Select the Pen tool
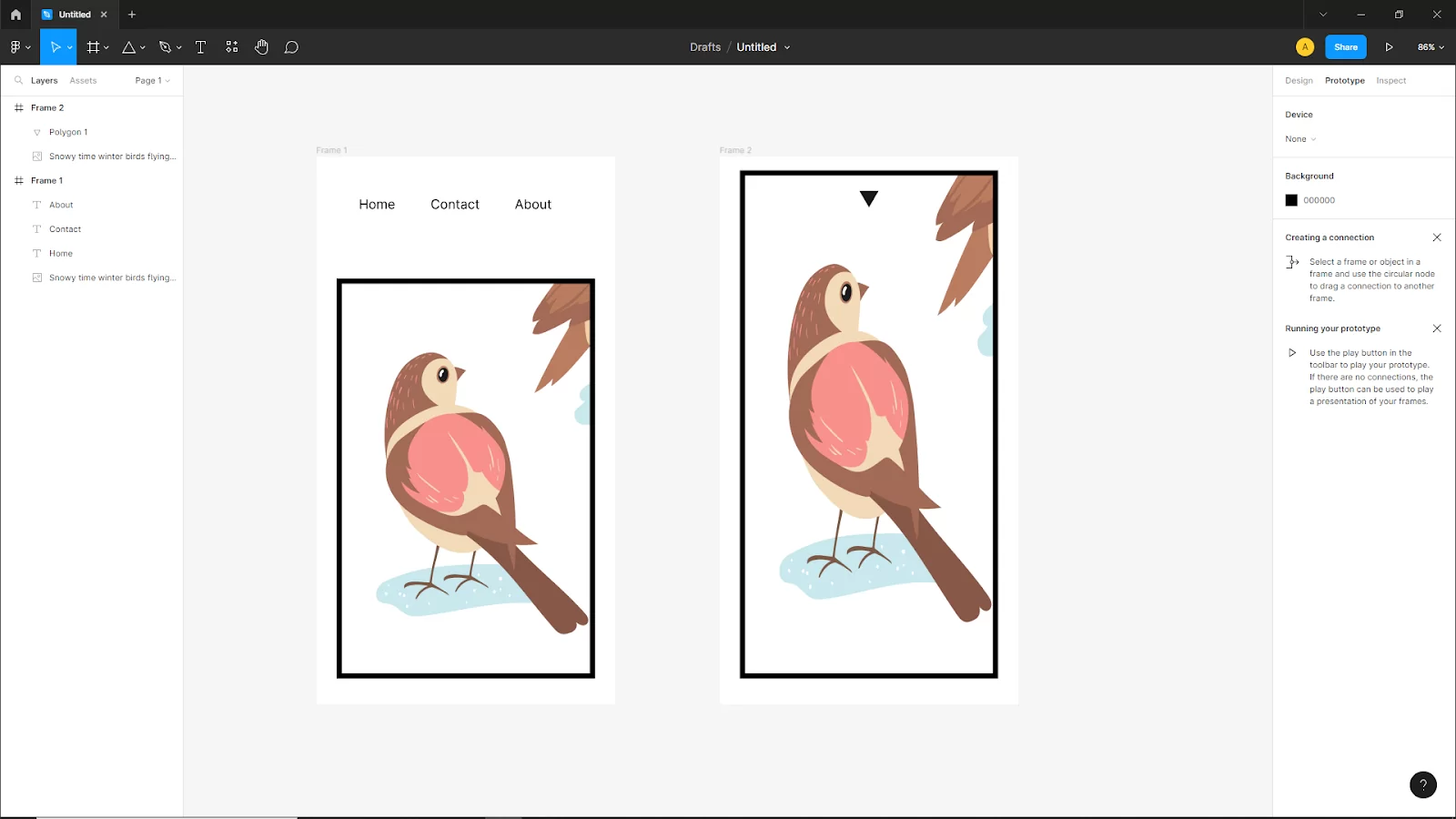The image size is (1456, 819). coord(165,47)
